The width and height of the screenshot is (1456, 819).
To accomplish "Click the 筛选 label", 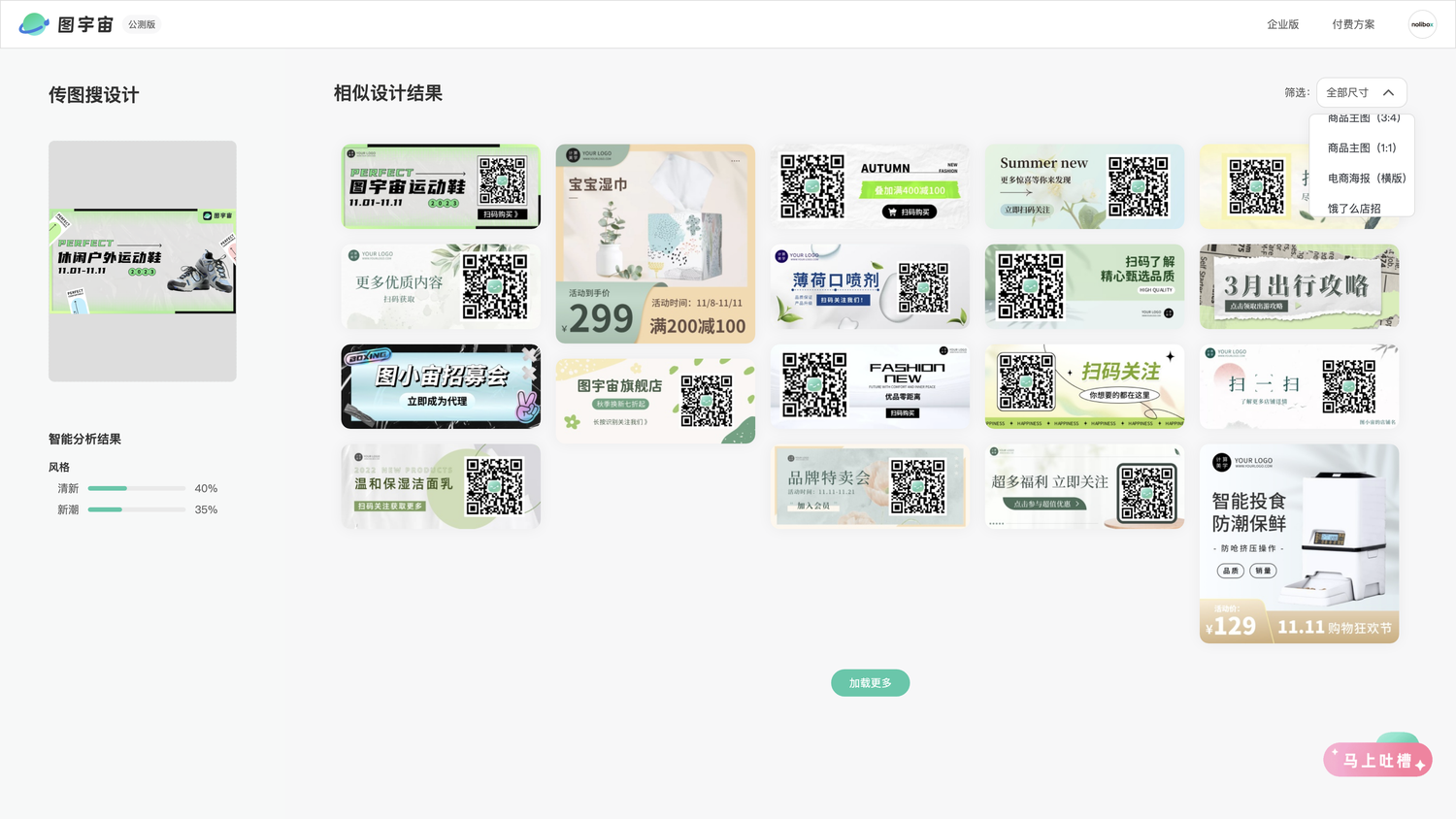I will coord(1297,93).
